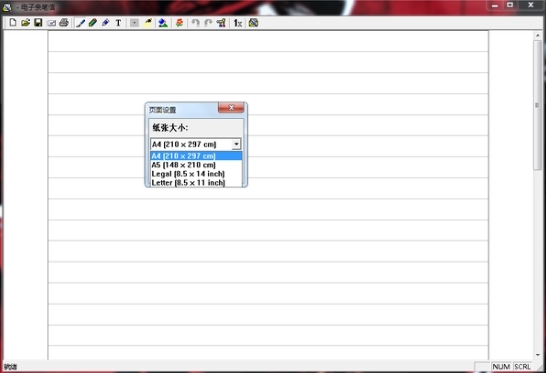Click the flower insert image icon

click(179, 23)
